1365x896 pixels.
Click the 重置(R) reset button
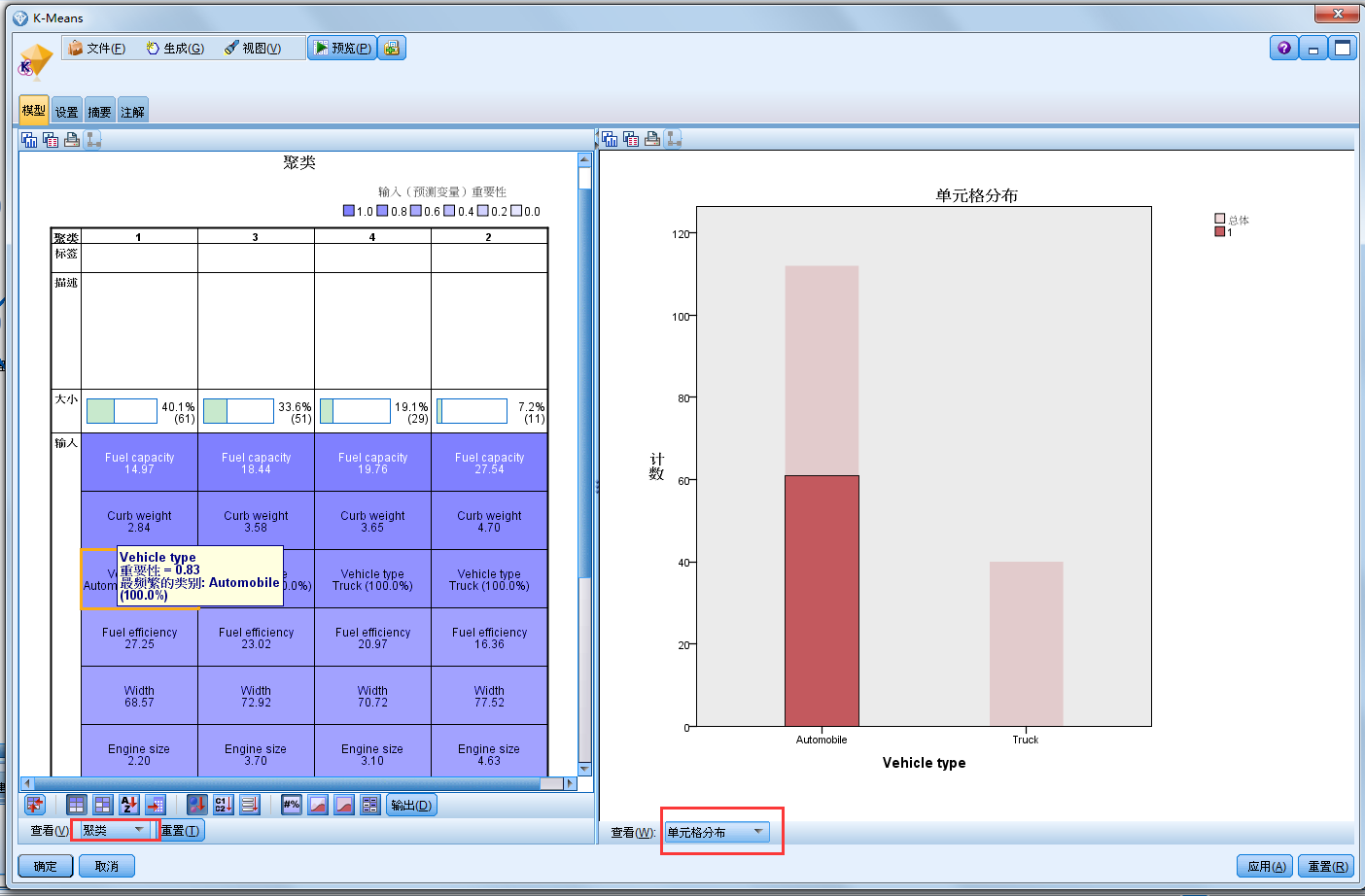[x=1326, y=866]
